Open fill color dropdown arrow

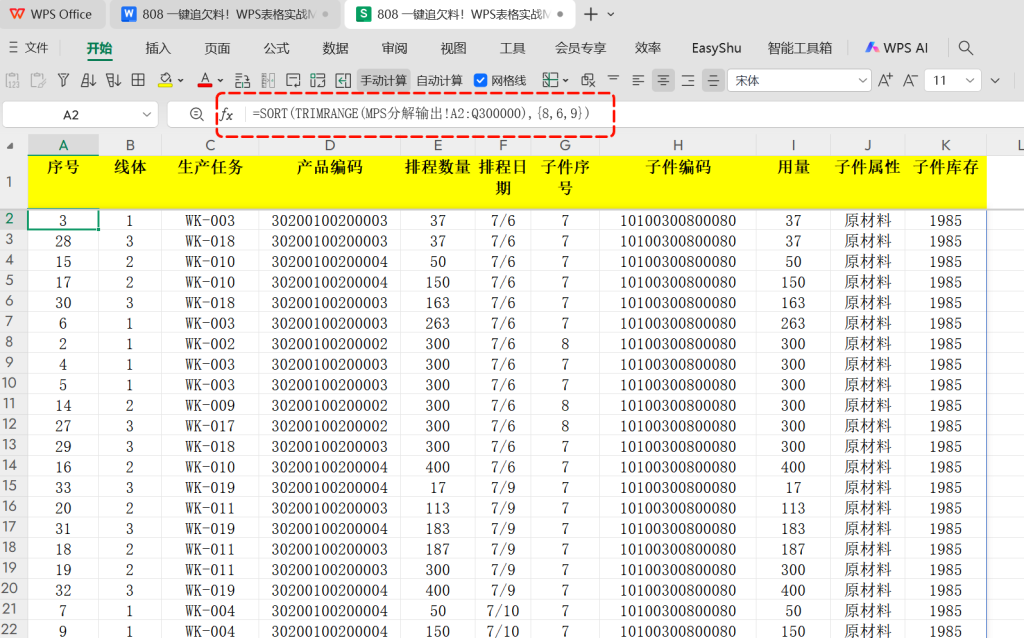(181, 81)
